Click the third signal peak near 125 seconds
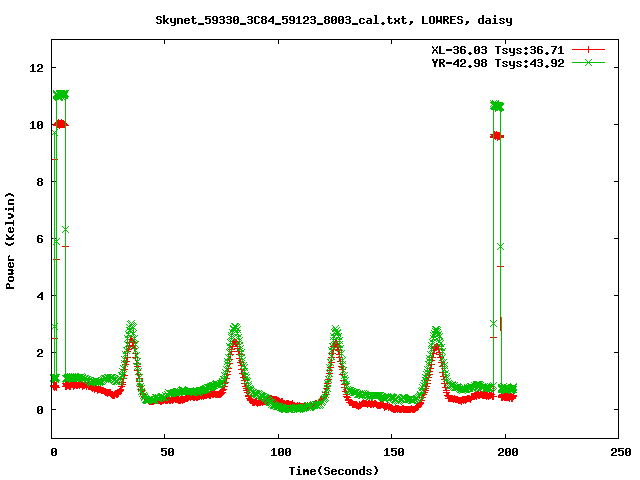The height and width of the screenshot is (480, 640). pos(336,331)
